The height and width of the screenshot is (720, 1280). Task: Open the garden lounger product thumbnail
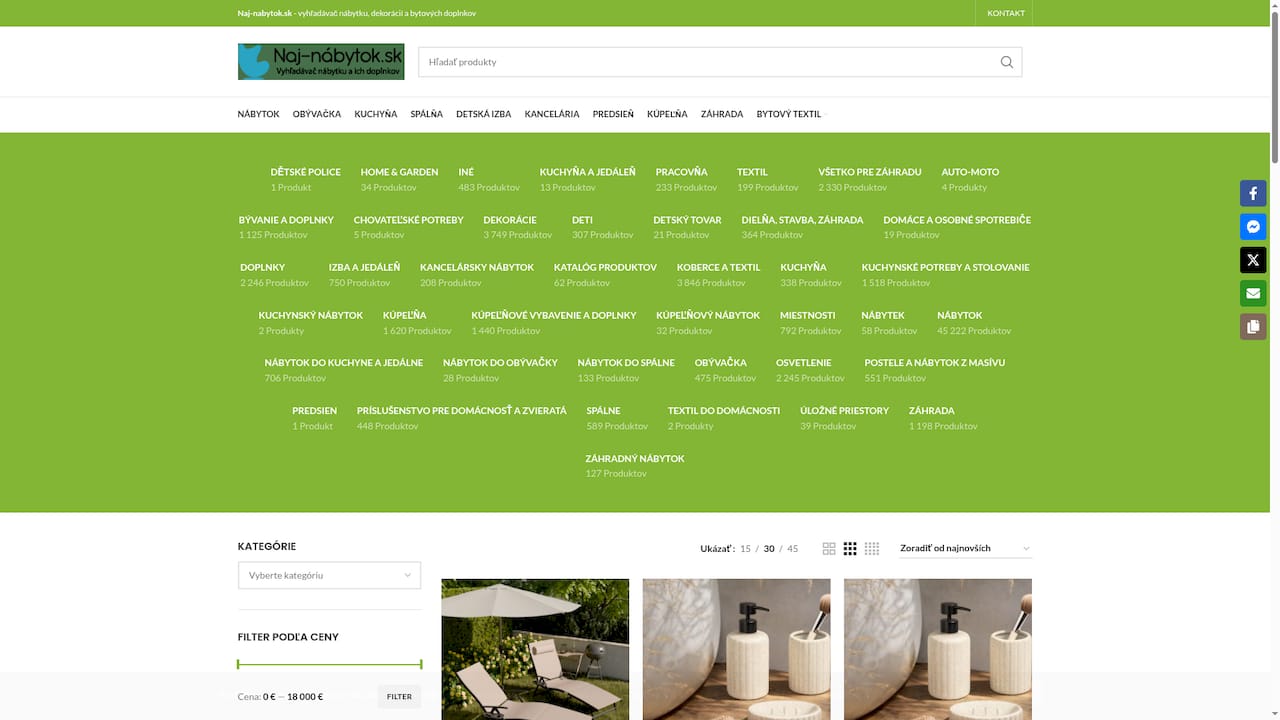point(535,649)
